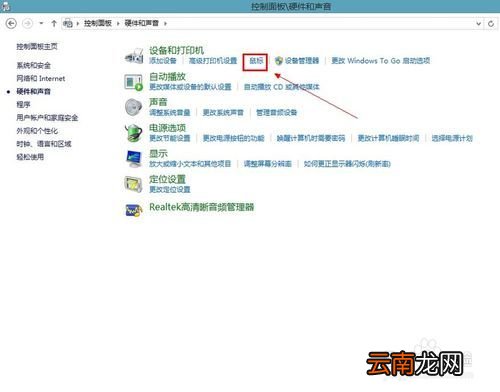The width and height of the screenshot is (500, 392).
Task: Click 添加设备 link
Action: point(163,61)
